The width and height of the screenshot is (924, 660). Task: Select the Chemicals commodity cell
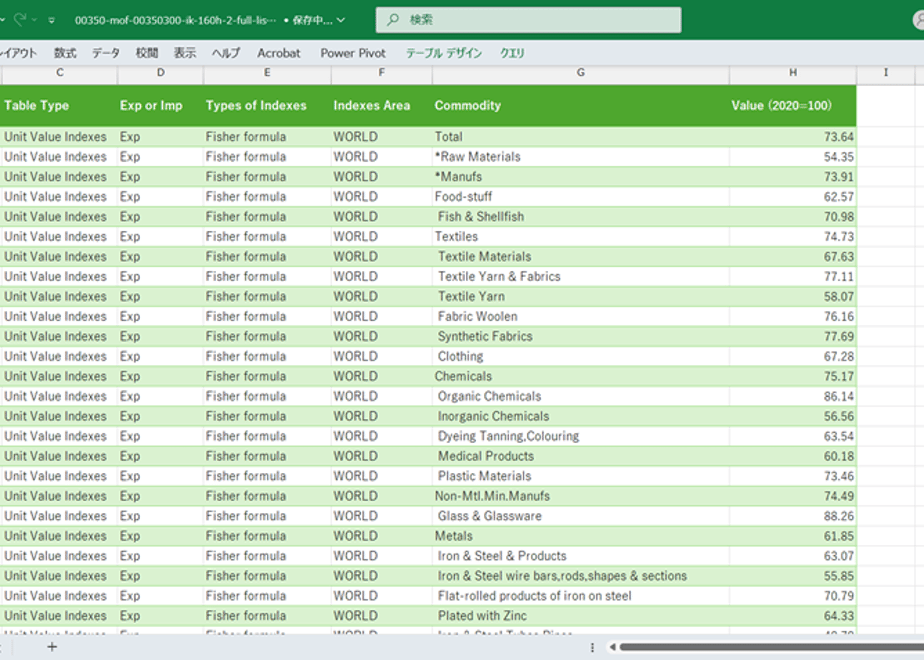tap(580, 377)
